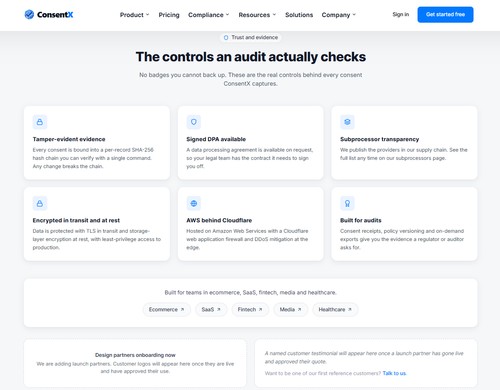Click the Built for audits heading
500x390 pixels.
361,220
